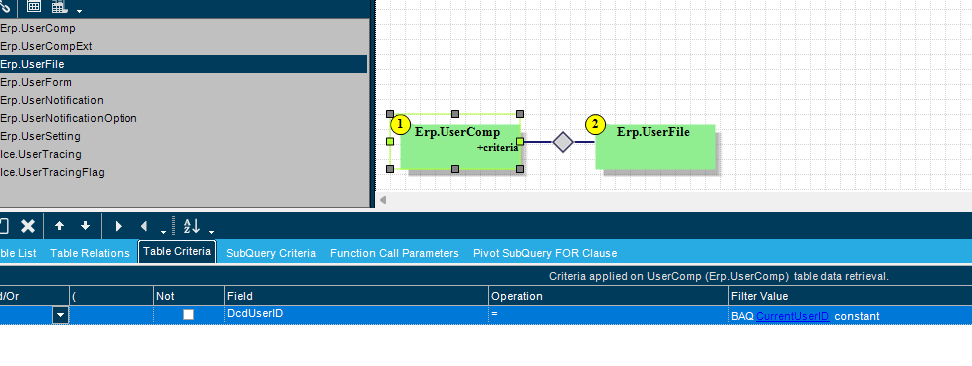The width and height of the screenshot is (972, 366).
Task: Select Ice.UserTracingFlag in table list
Action: [183, 172]
